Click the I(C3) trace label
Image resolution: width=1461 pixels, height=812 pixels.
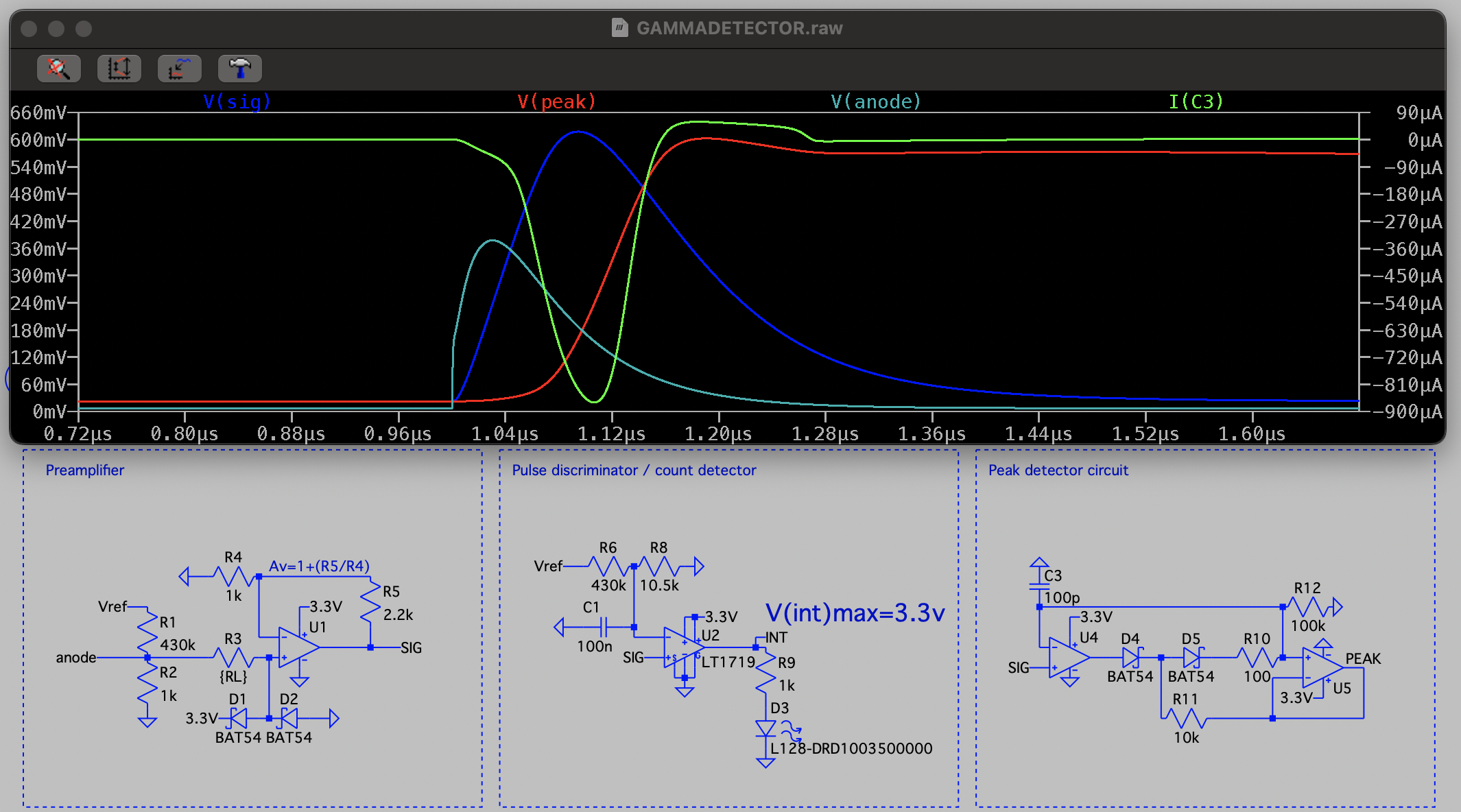point(1196,102)
